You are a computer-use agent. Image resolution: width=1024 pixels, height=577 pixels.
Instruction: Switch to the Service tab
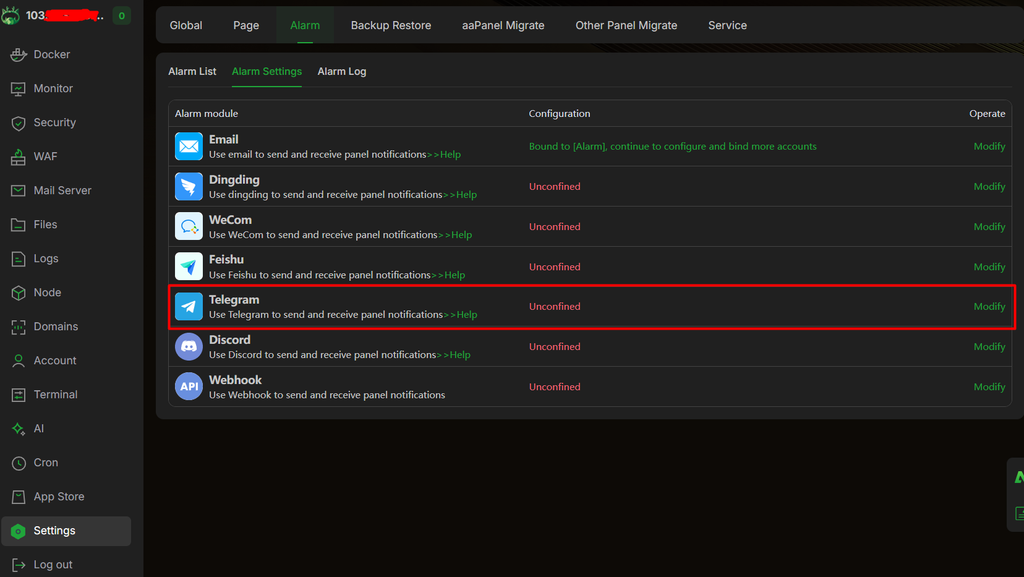tap(728, 25)
